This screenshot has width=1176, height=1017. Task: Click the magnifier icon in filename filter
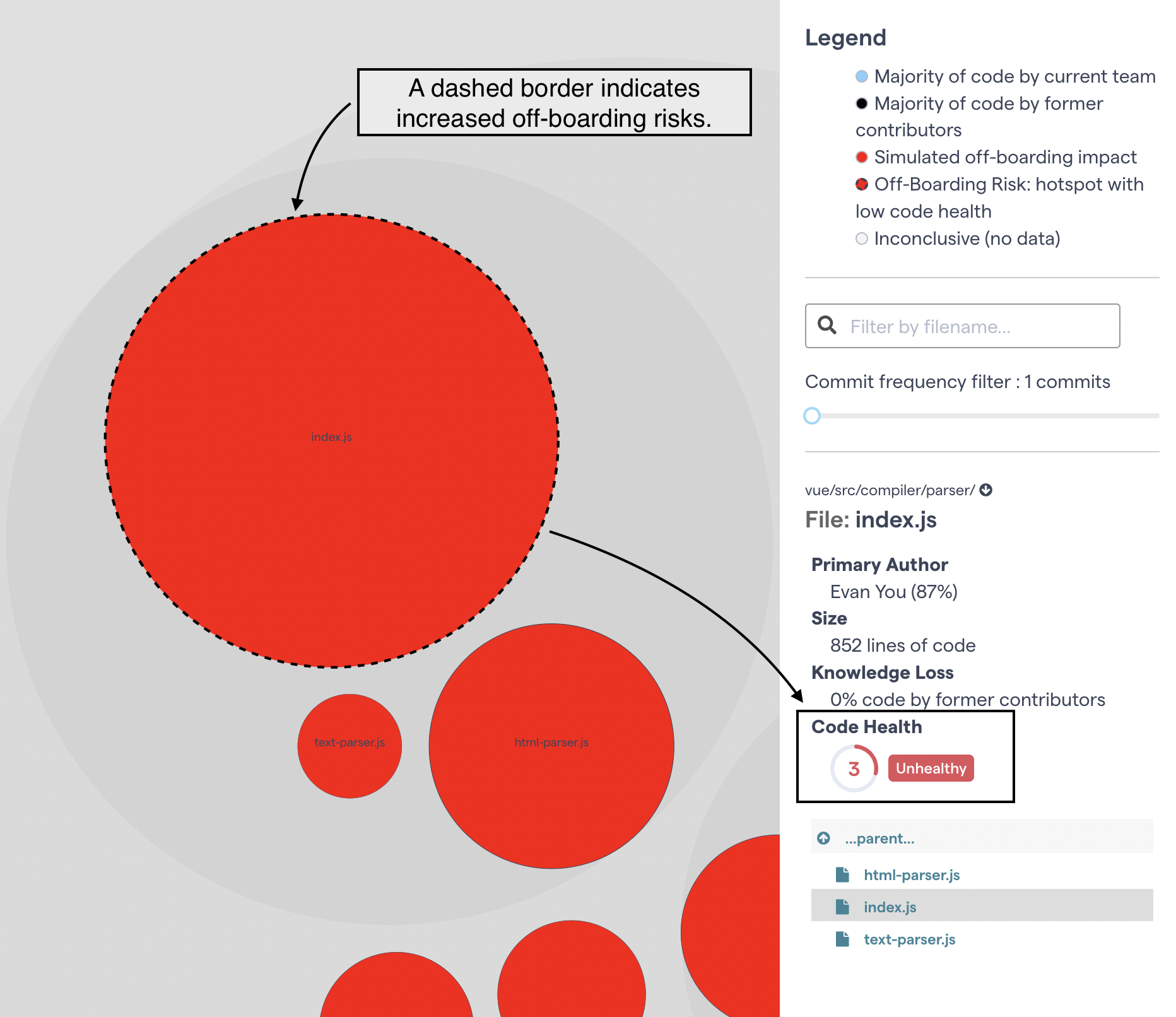(x=826, y=326)
